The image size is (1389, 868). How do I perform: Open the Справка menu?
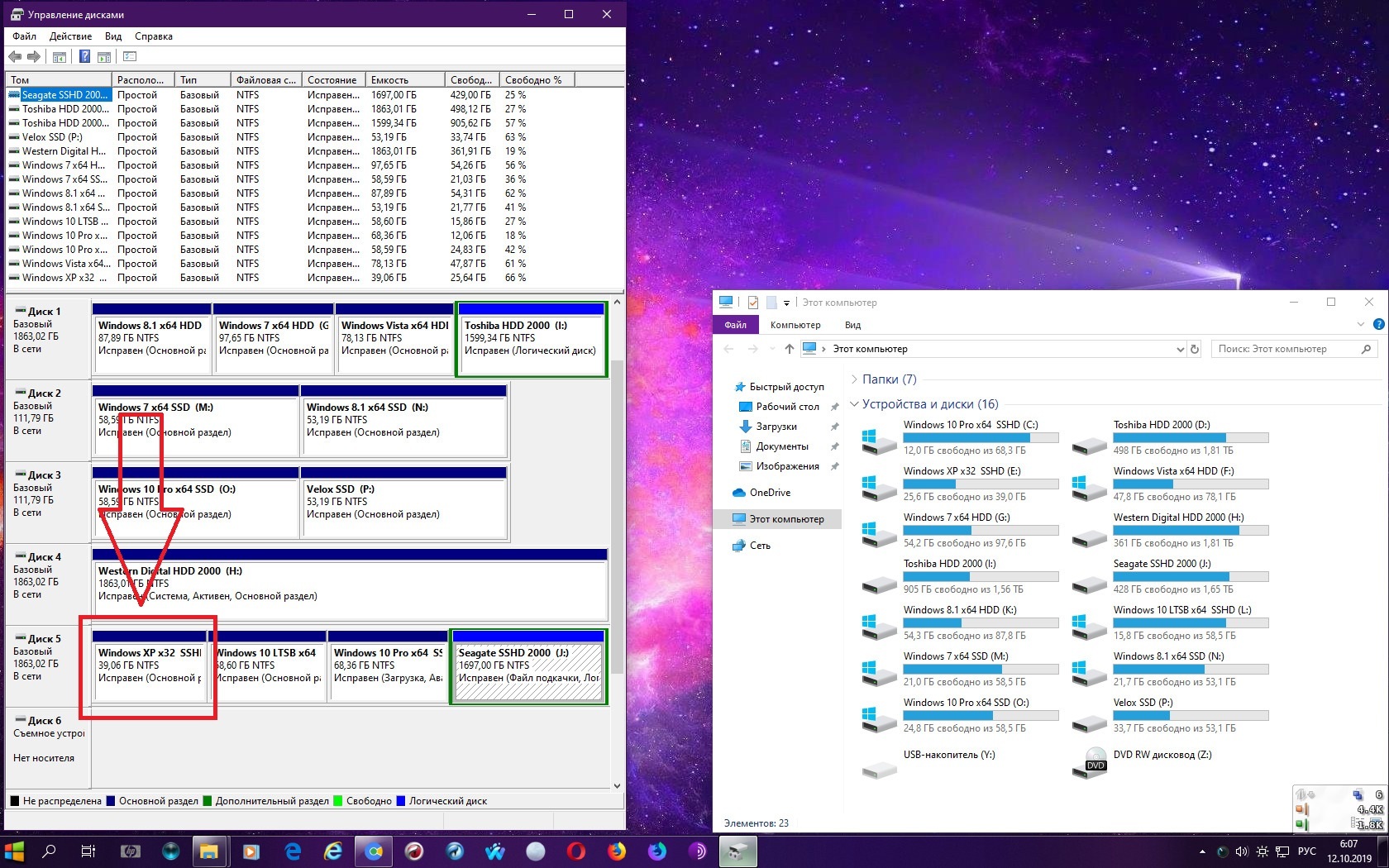(154, 36)
